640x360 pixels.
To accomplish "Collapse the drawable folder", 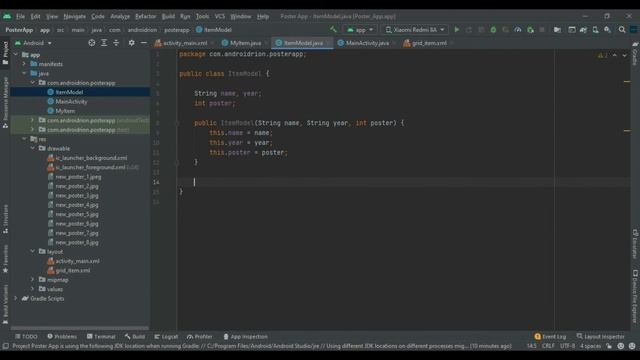I will click(x=33, y=149).
